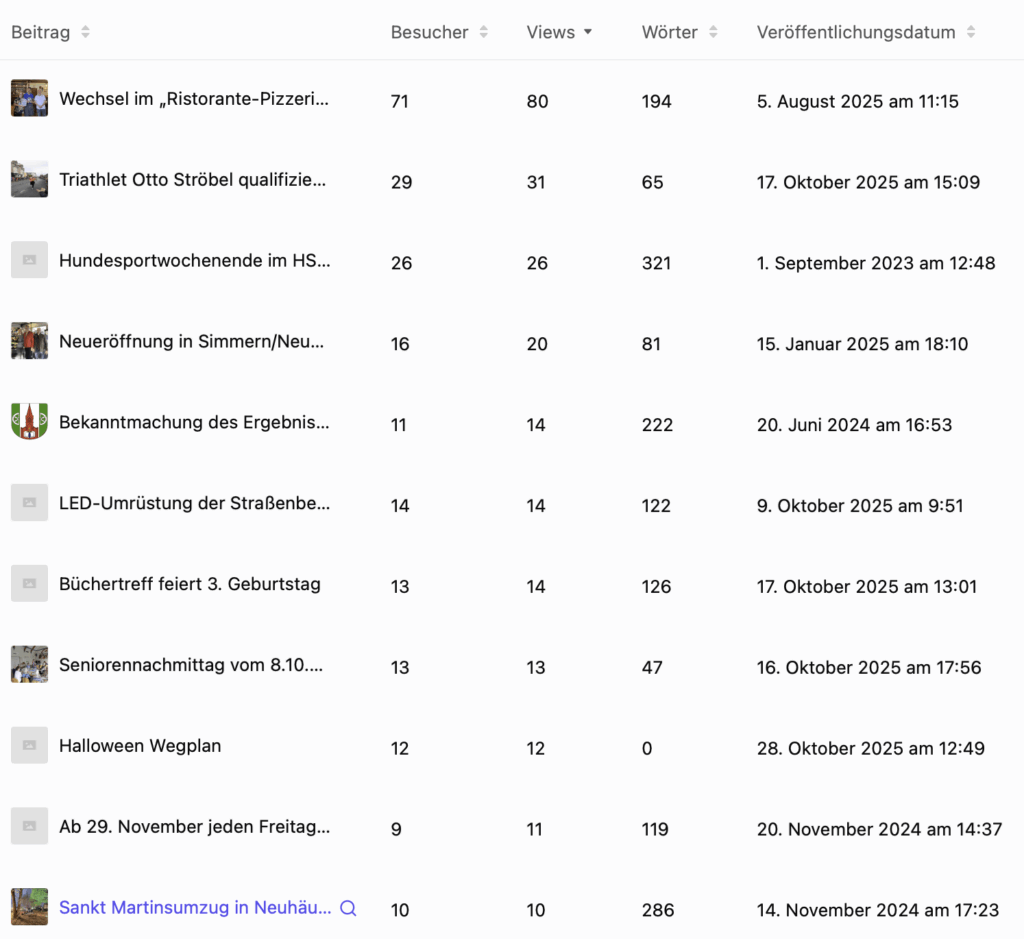Click placeholder icon for Halloween Wegplan
Image resolution: width=1024 pixels, height=939 pixels.
coord(29,746)
